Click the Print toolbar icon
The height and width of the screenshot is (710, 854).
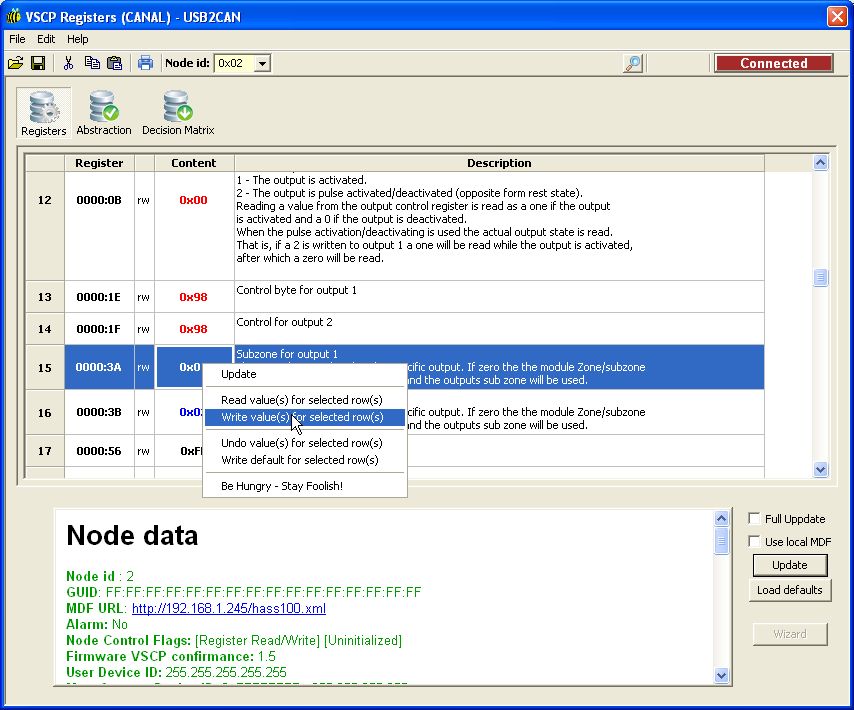click(x=145, y=63)
